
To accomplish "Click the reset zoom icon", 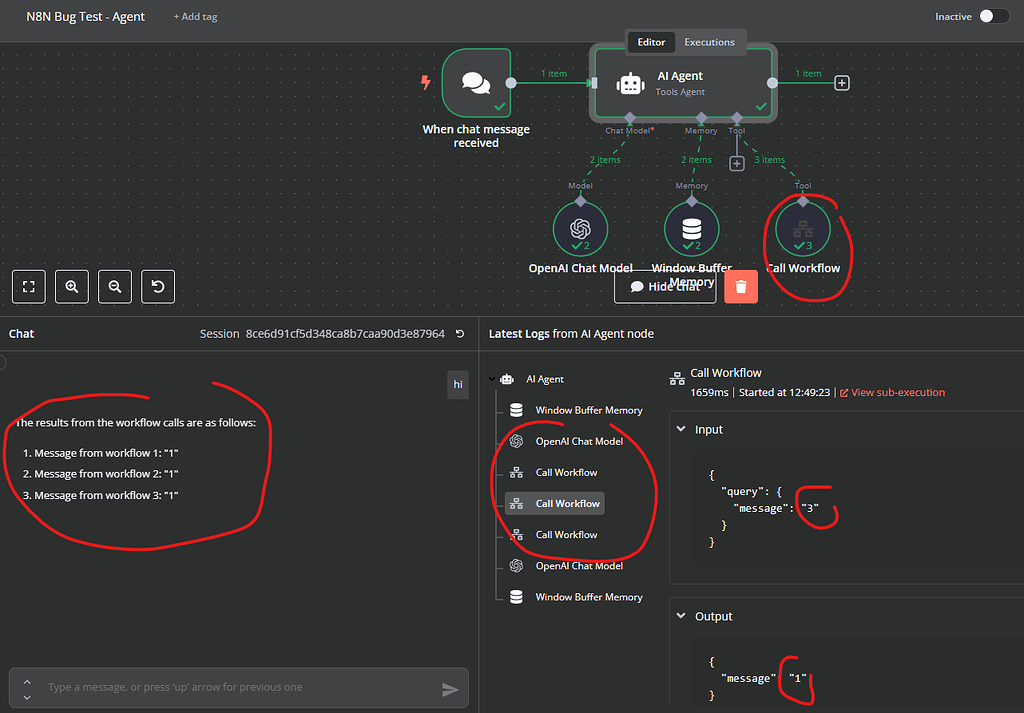I will pos(157,287).
